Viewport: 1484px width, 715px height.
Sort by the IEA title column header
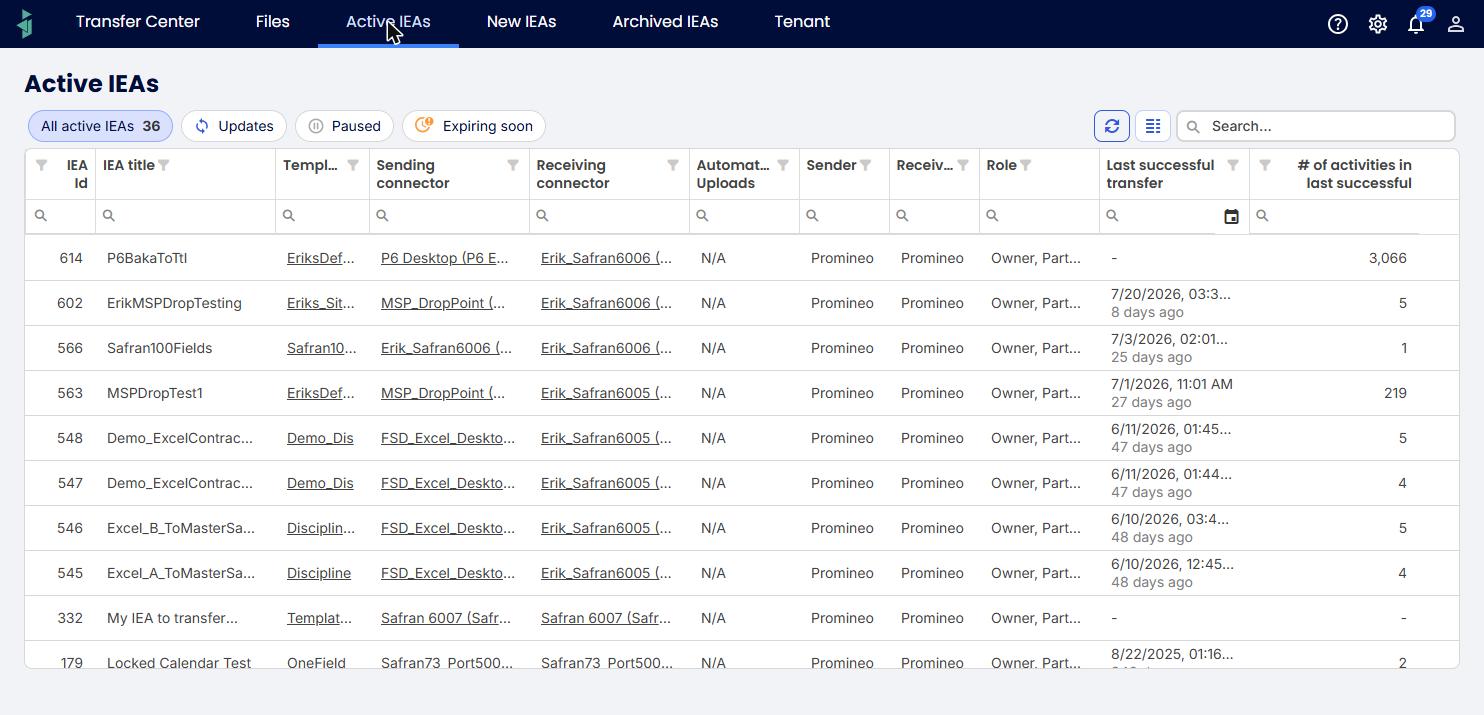pos(129,165)
